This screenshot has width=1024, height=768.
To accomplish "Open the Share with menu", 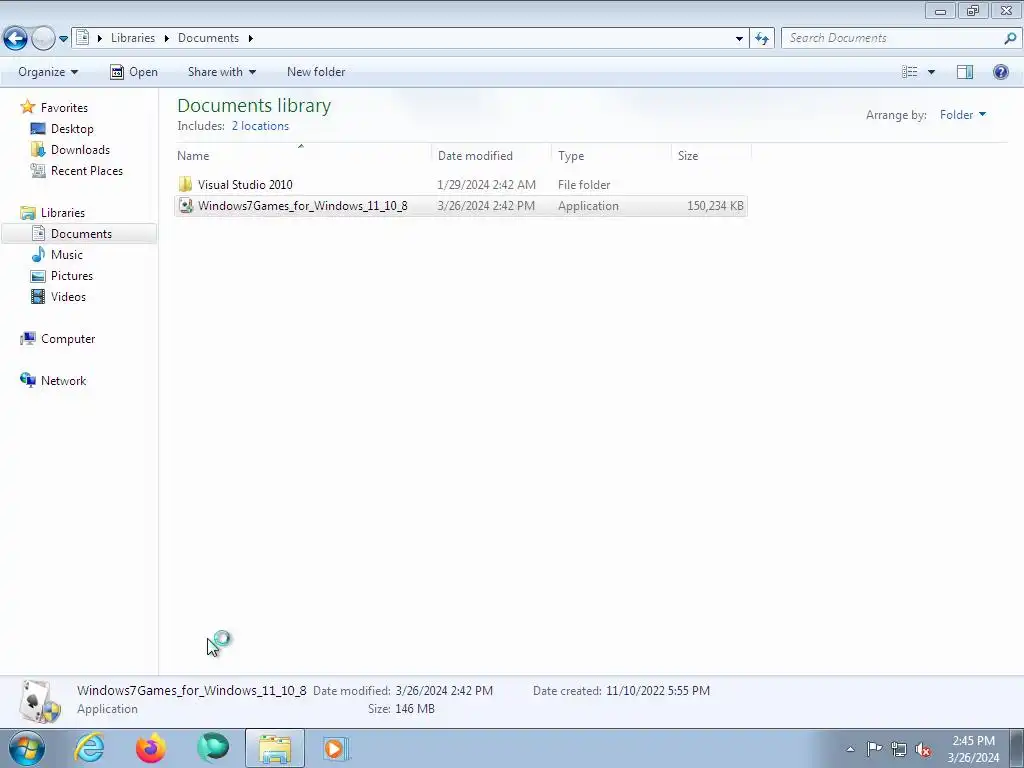I will click(221, 72).
